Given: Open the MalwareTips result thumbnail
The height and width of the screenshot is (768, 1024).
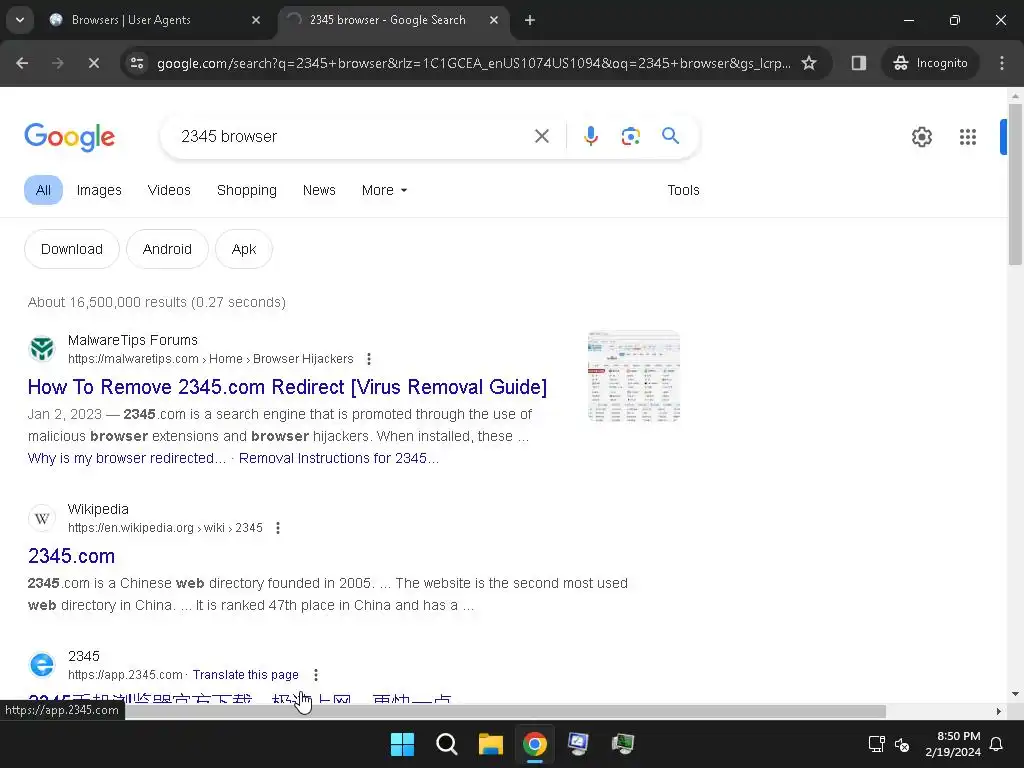Looking at the screenshot, I should pyautogui.click(x=633, y=376).
